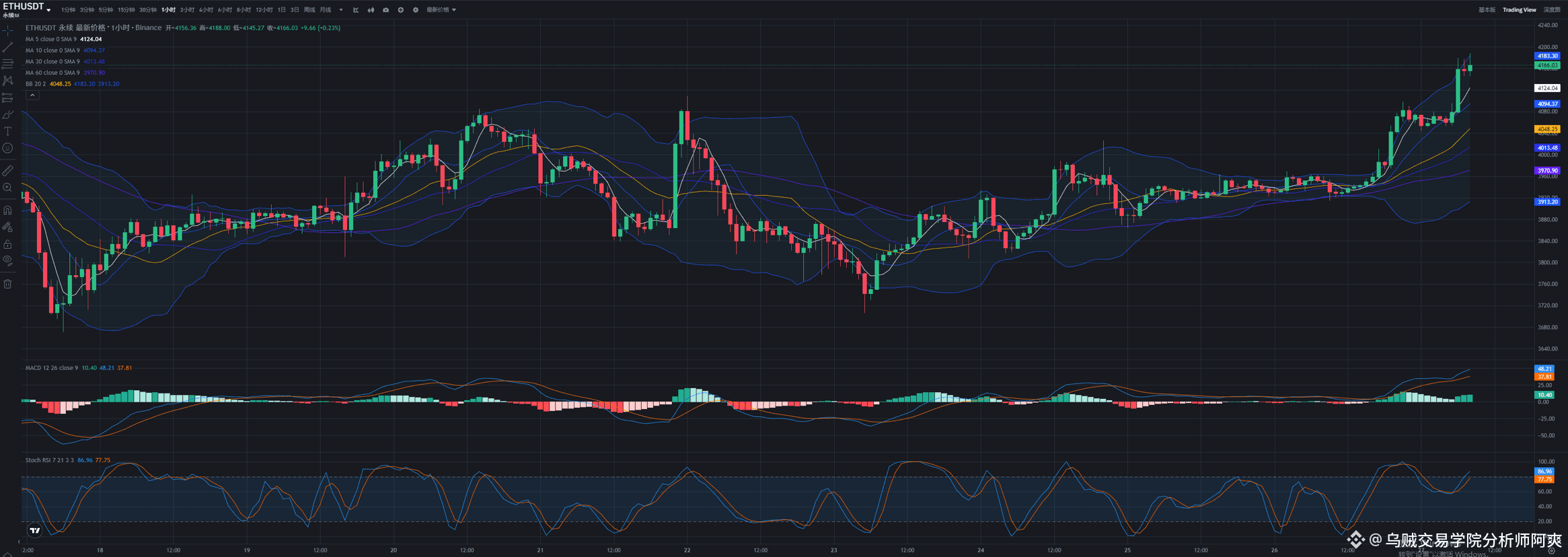Screen dimensions: 1568x557
Task: Click the current price label 4166.03
Action: coord(1547,66)
